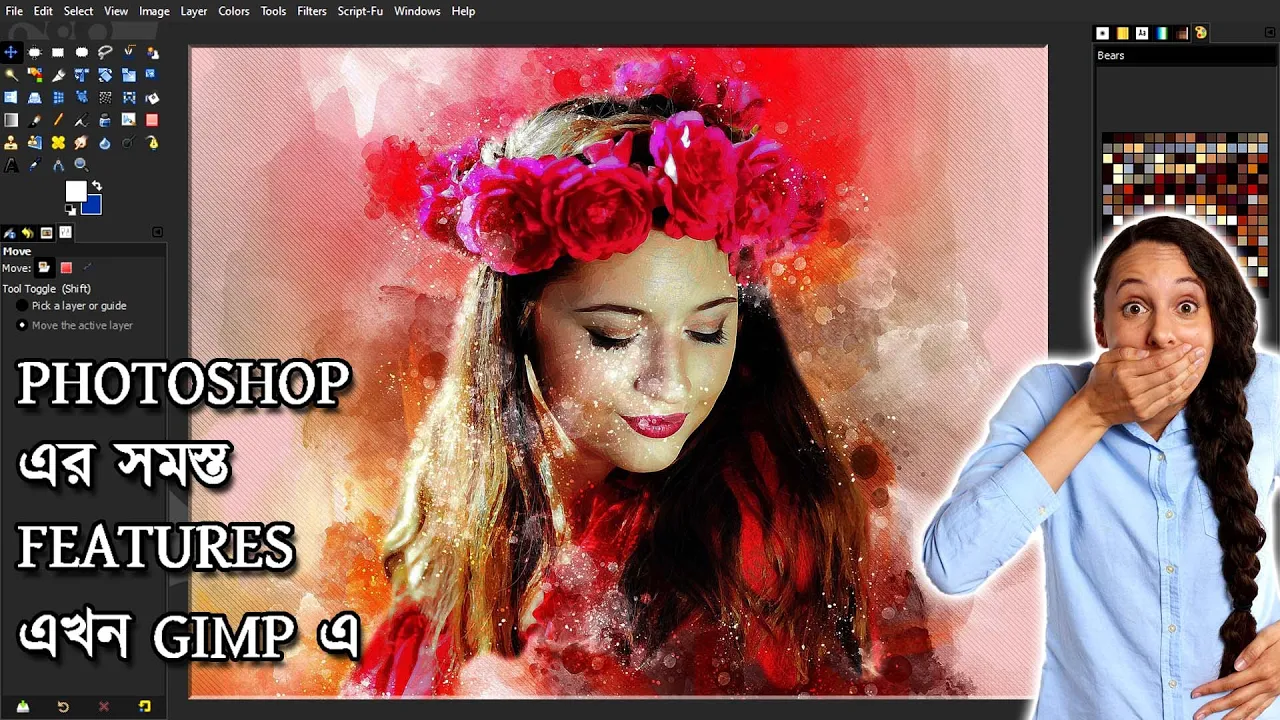The image size is (1280, 720).
Task: Select the Move tool
Action: tap(11, 52)
